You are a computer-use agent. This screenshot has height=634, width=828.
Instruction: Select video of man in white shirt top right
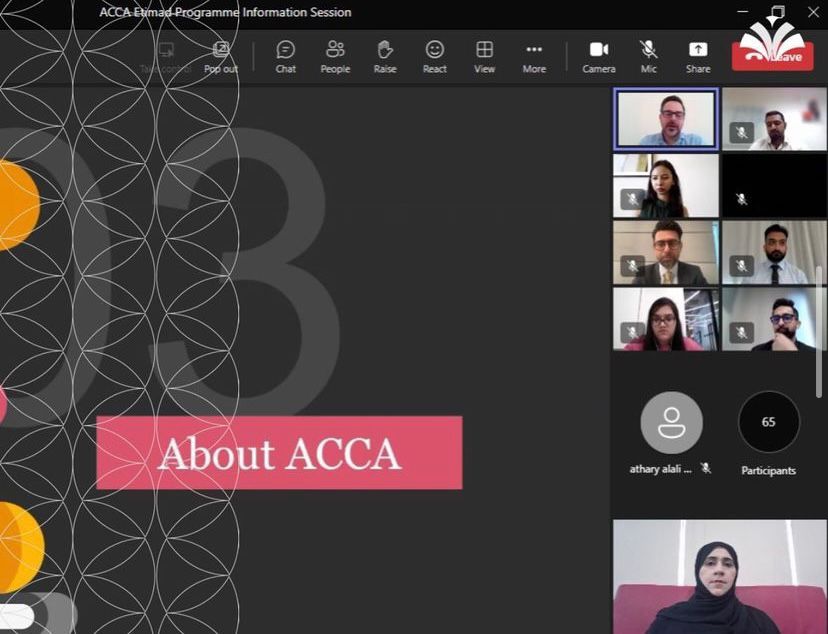coord(774,119)
